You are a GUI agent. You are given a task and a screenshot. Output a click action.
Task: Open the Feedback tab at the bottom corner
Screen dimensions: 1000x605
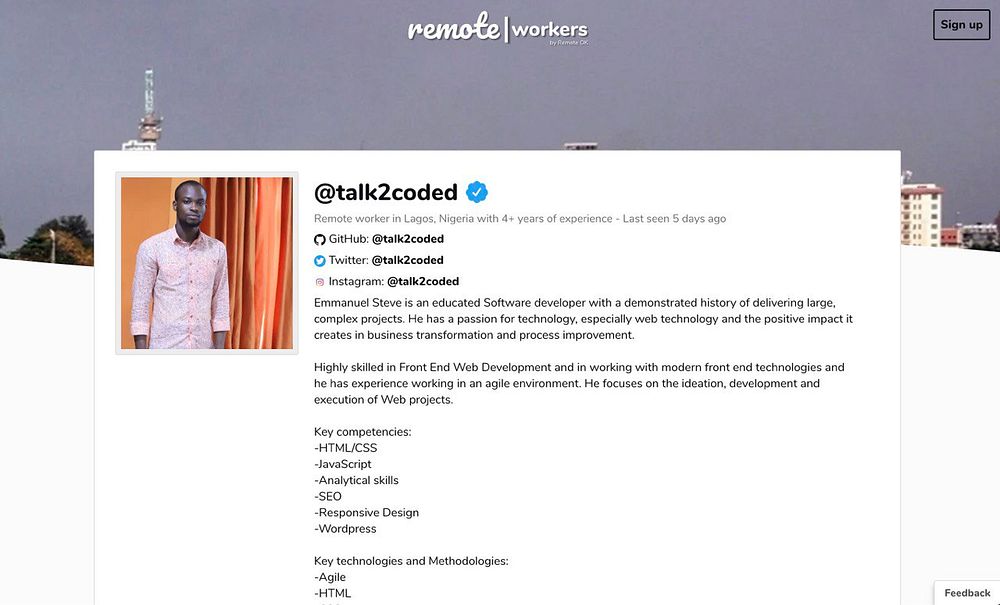pyautogui.click(x=966, y=593)
